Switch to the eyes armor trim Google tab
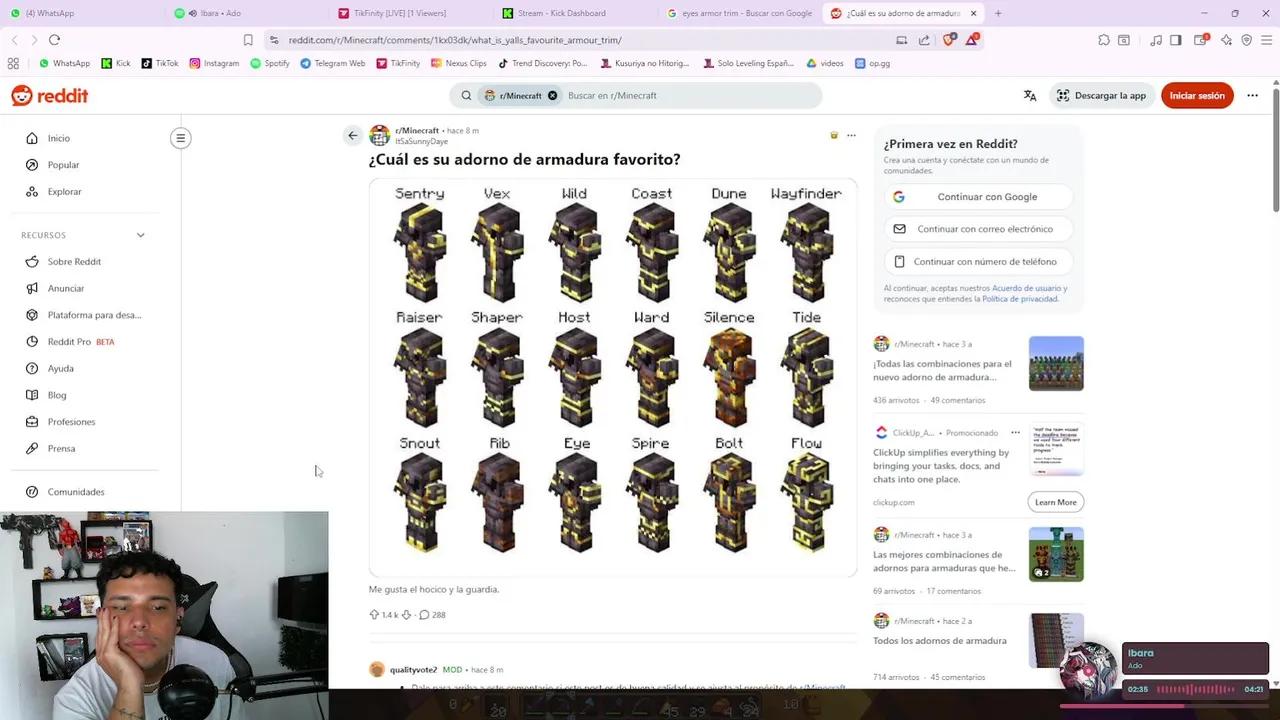Screen dimensions: 1280x720 point(741,13)
